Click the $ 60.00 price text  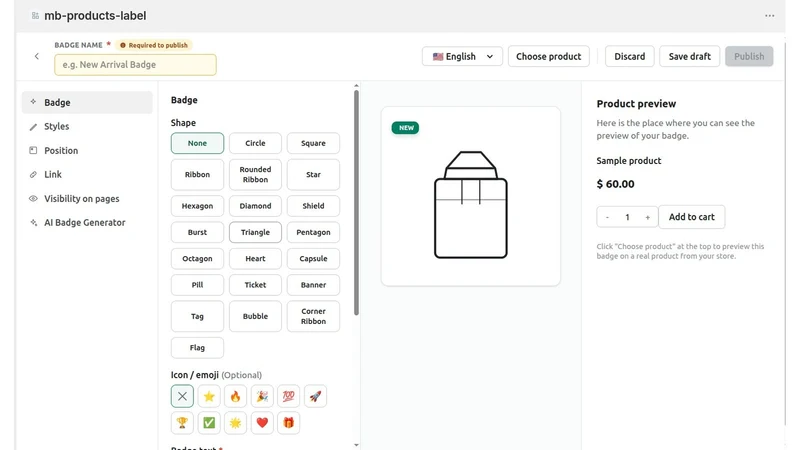click(x=615, y=184)
